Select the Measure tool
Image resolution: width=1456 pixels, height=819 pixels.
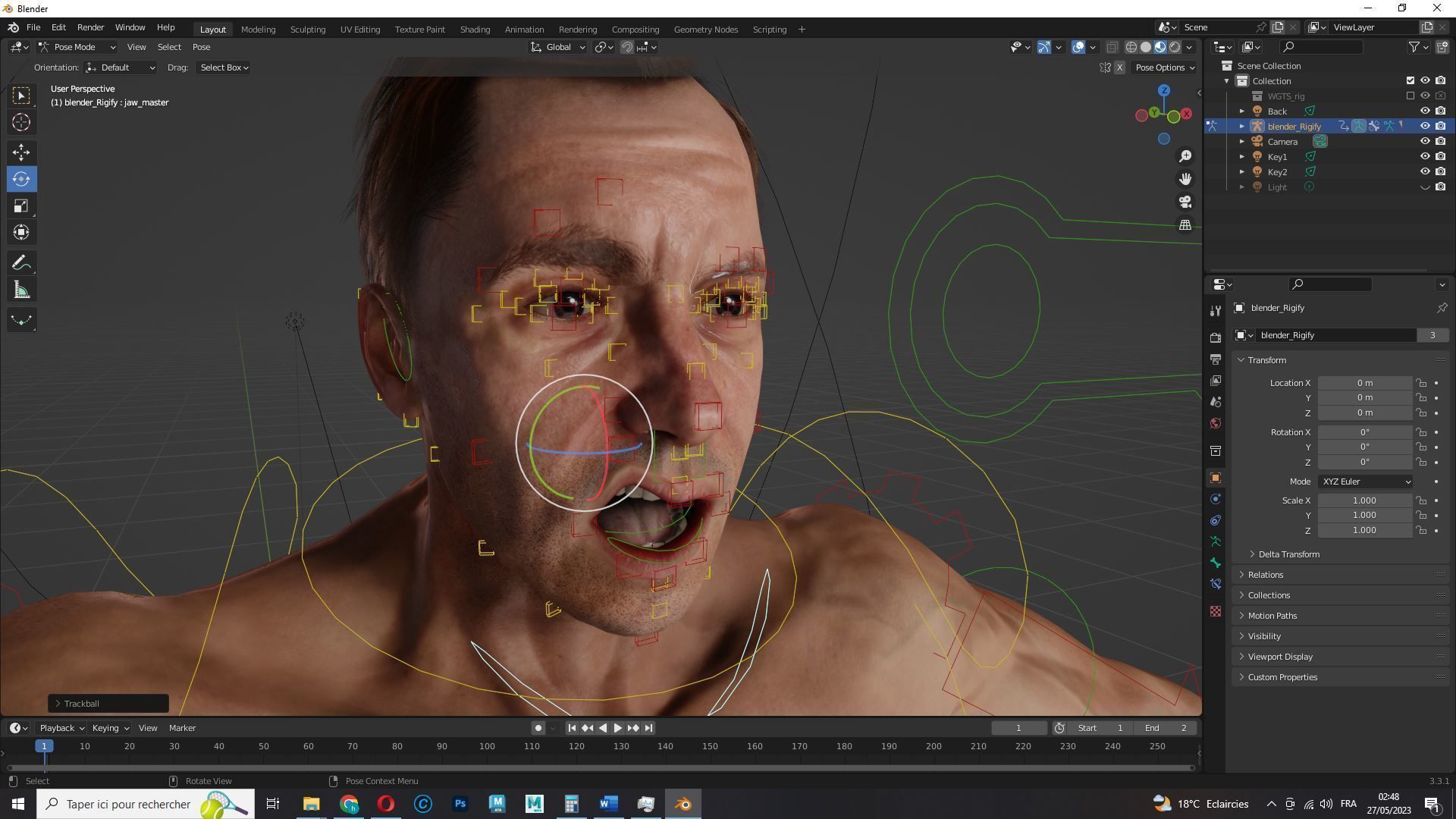coord(21,291)
